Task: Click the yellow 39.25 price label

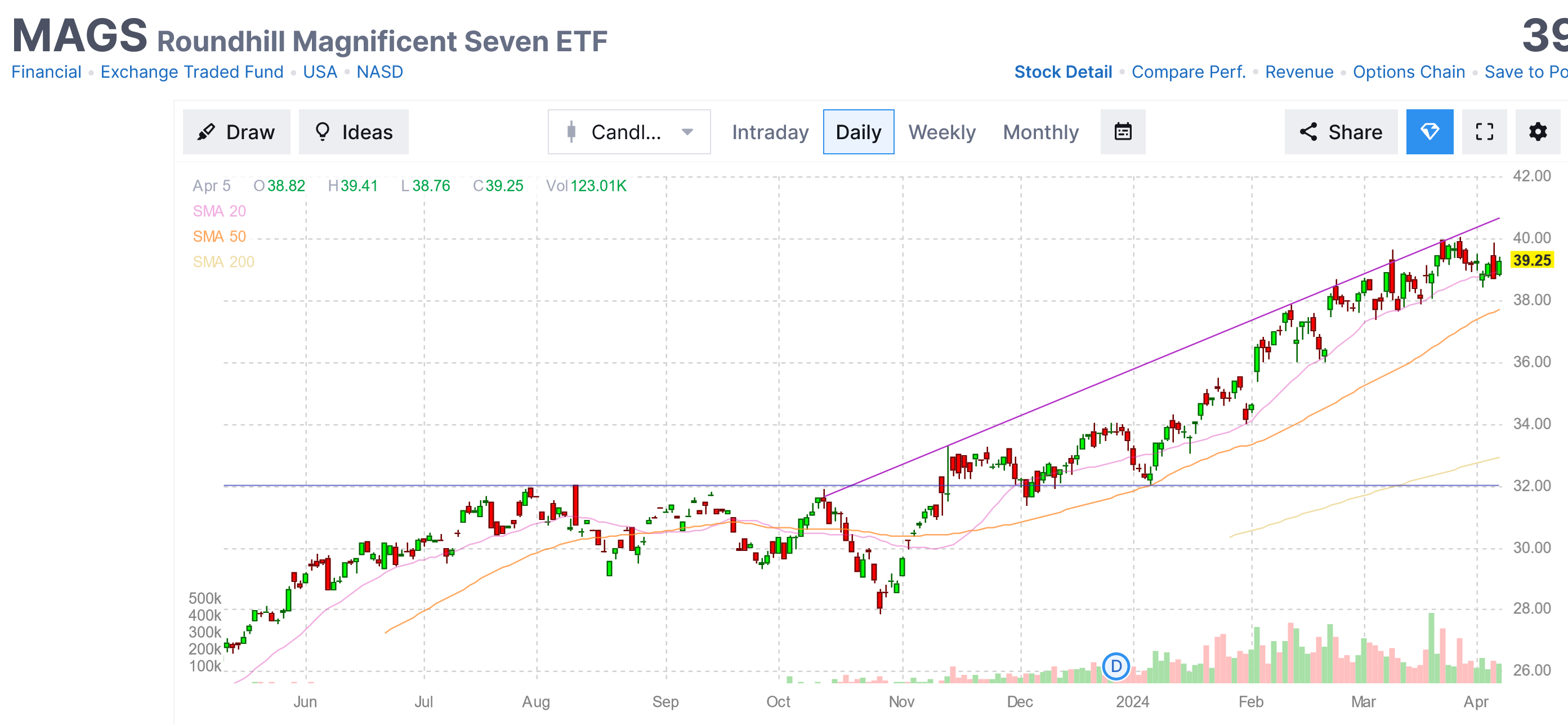Action: click(1531, 260)
